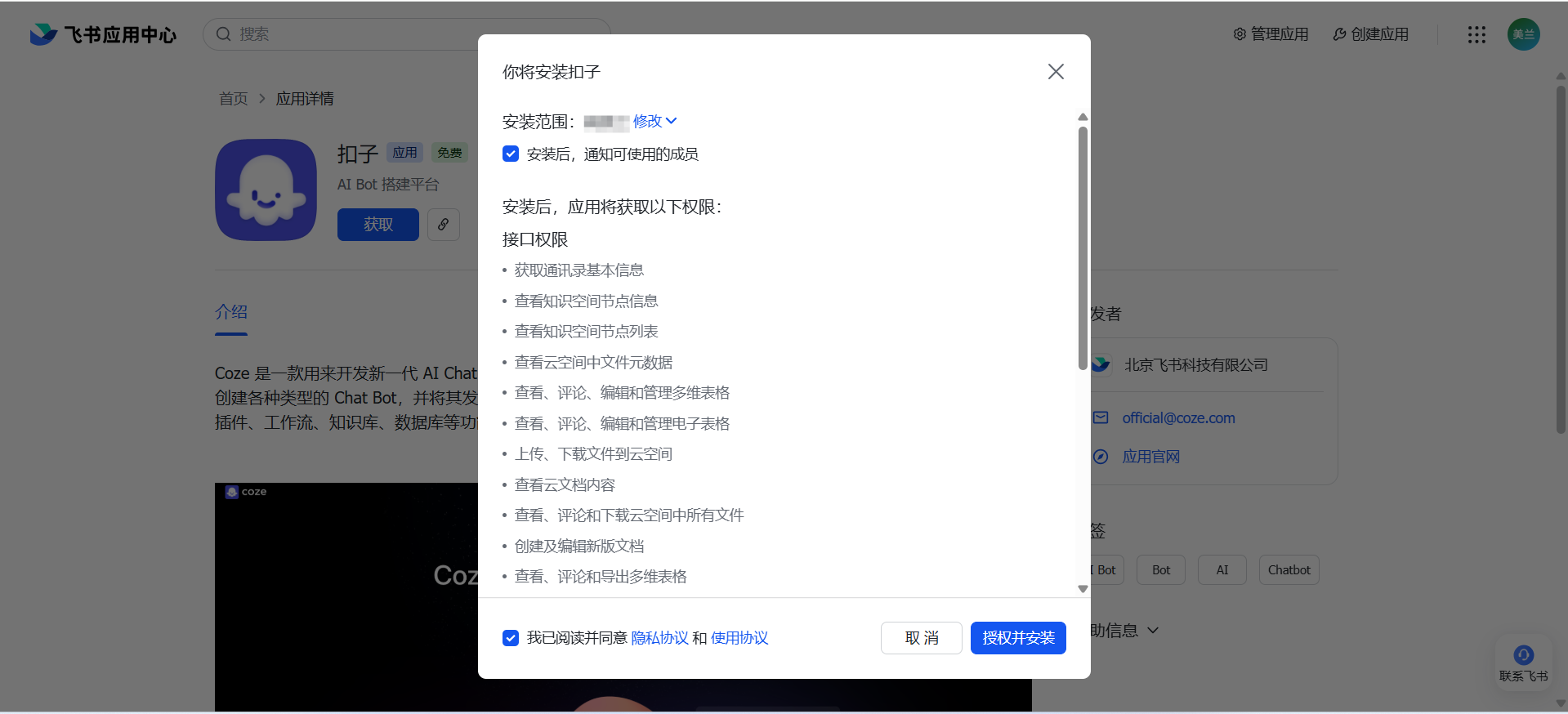Image resolution: width=1568 pixels, height=714 pixels.
Task: Toggle 我已阅读并同意 agreement checkbox
Action: pos(511,638)
